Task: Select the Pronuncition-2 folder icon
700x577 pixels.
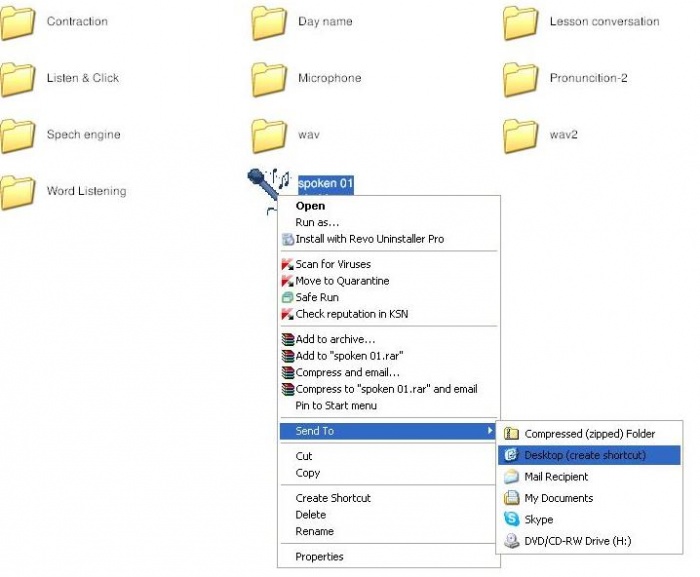Action: tap(521, 79)
